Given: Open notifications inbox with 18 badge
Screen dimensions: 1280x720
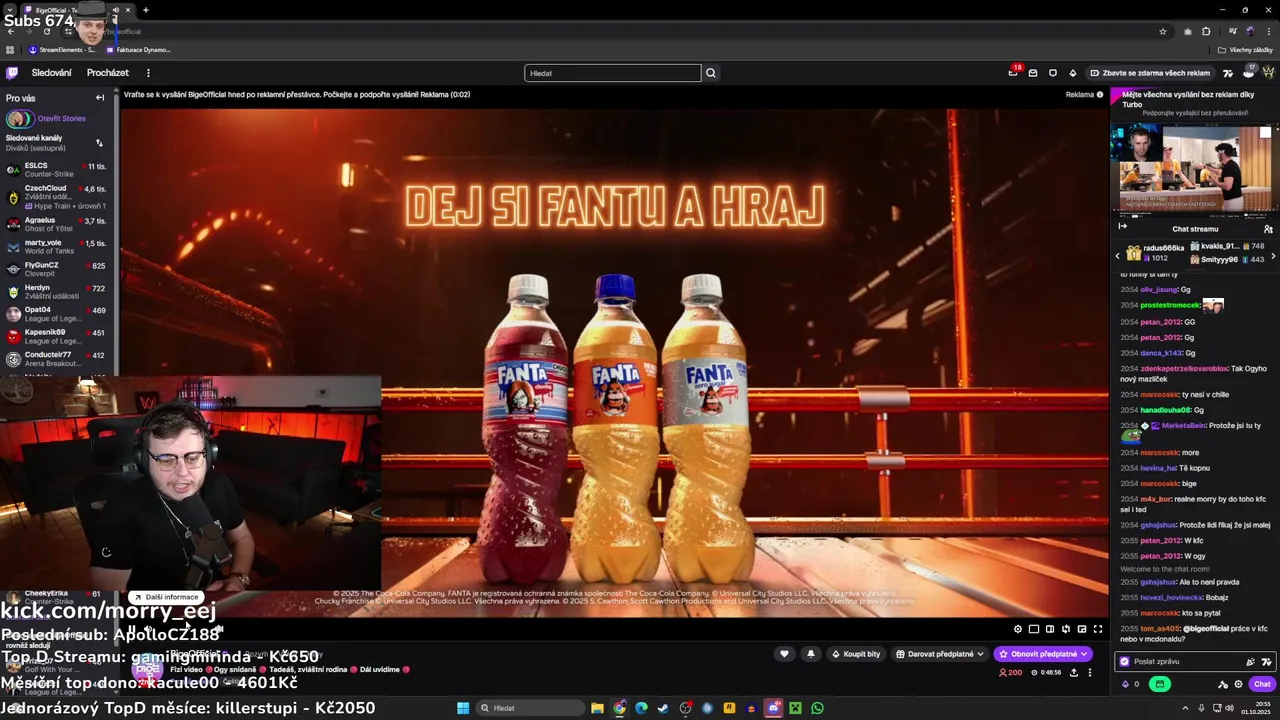Looking at the screenshot, I should click(x=1013, y=73).
